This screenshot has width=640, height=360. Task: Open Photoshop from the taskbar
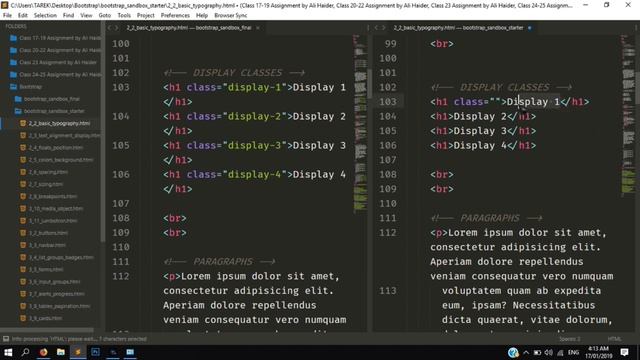point(96,352)
